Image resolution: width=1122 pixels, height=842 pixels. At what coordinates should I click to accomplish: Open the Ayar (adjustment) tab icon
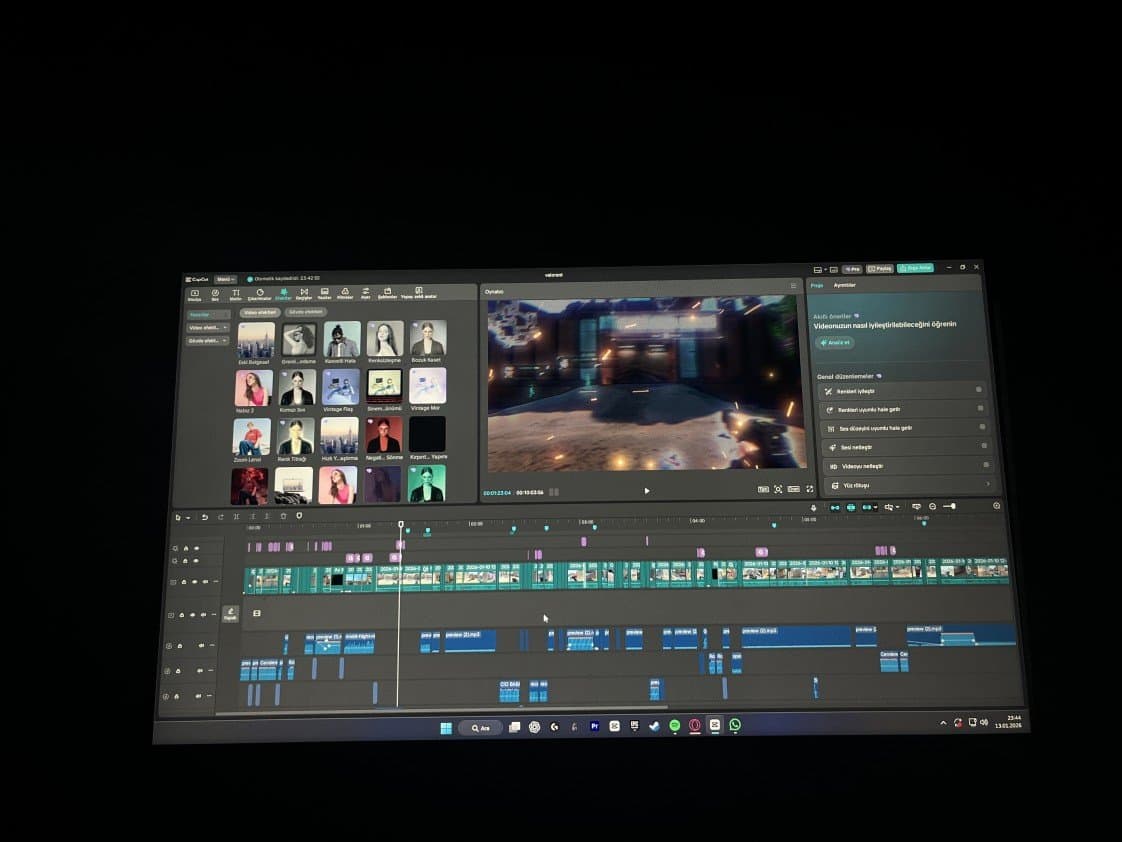pyautogui.click(x=366, y=293)
